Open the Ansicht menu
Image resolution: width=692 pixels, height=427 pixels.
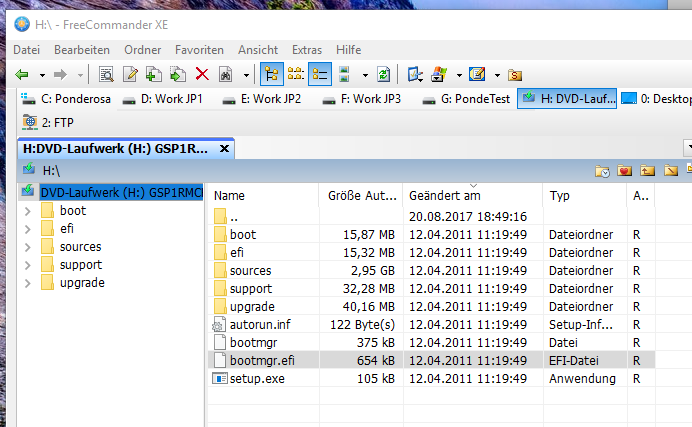pyautogui.click(x=258, y=50)
